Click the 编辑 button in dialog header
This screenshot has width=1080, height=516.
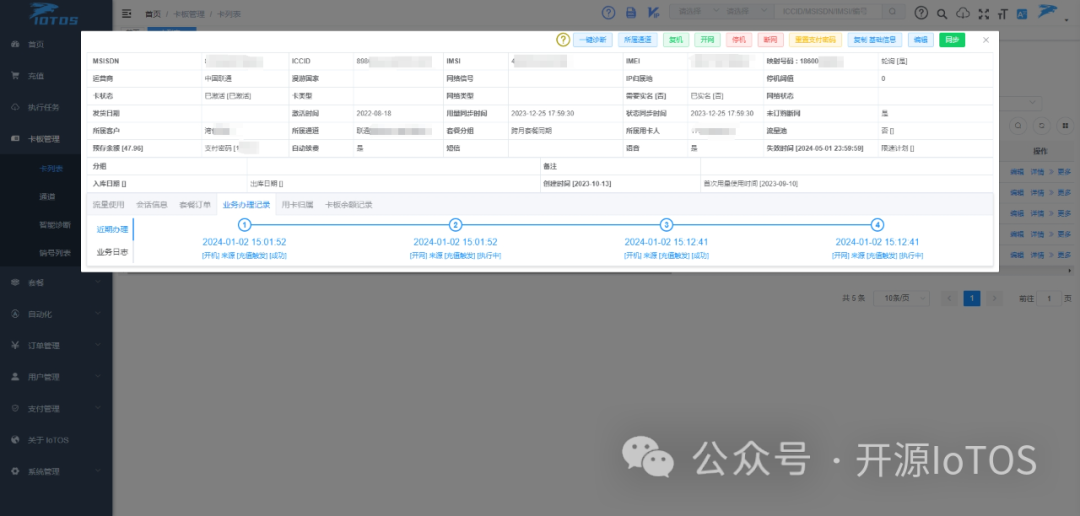pos(921,40)
